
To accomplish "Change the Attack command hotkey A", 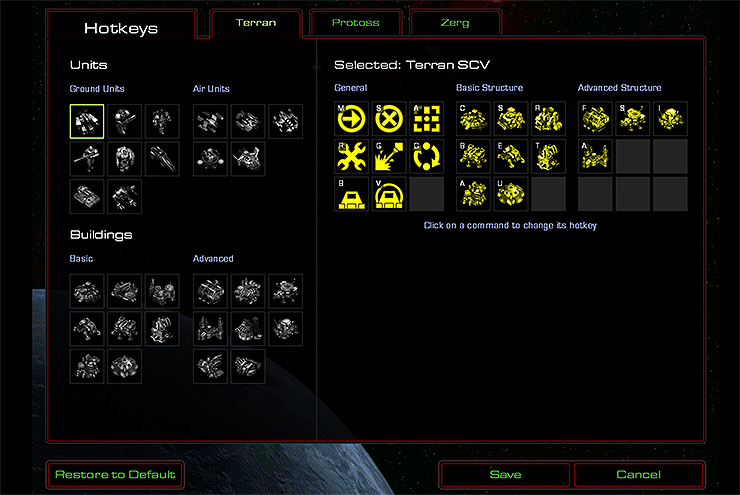I will (427, 118).
